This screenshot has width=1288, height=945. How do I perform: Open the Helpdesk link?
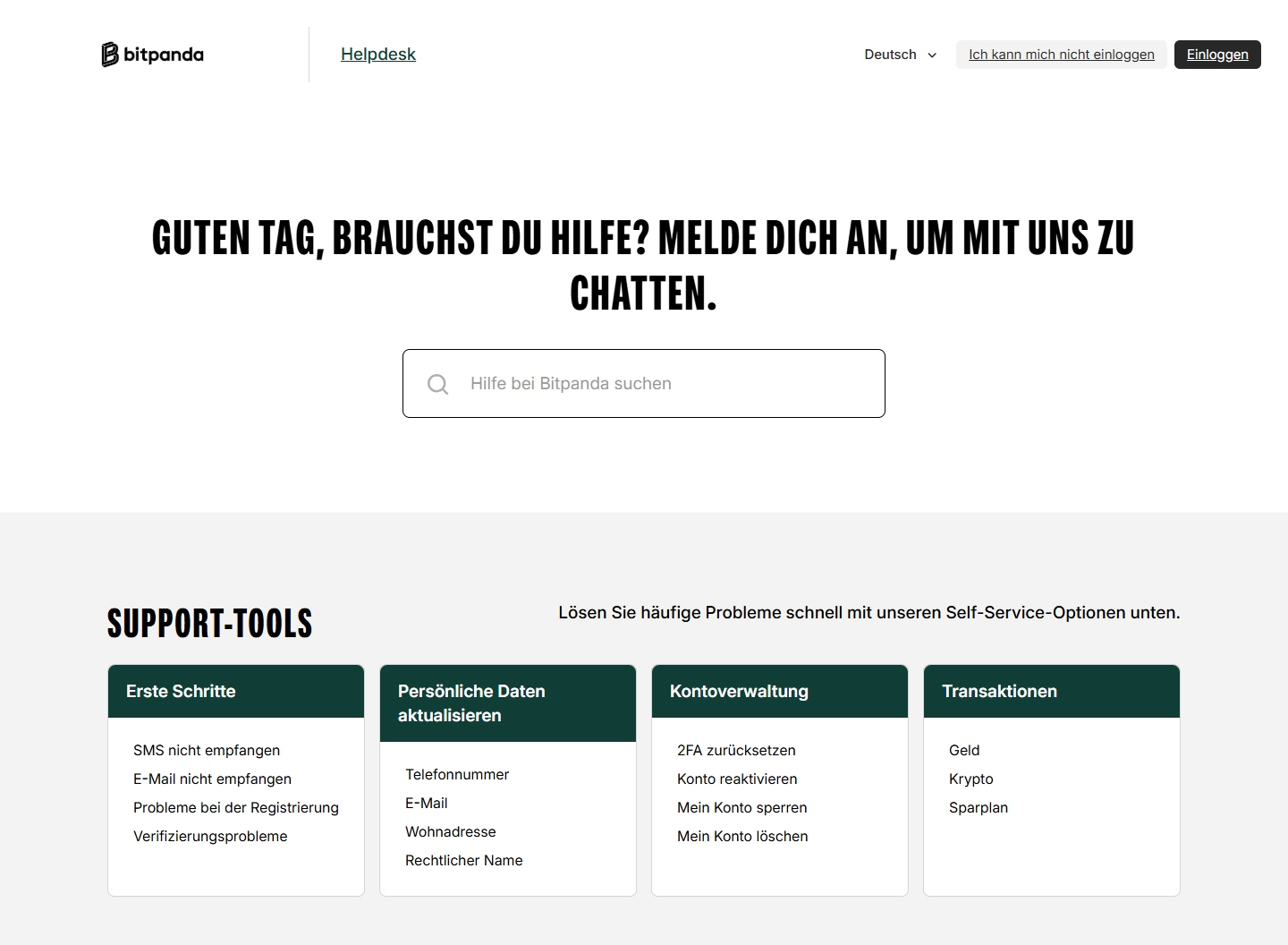pyautogui.click(x=378, y=55)
